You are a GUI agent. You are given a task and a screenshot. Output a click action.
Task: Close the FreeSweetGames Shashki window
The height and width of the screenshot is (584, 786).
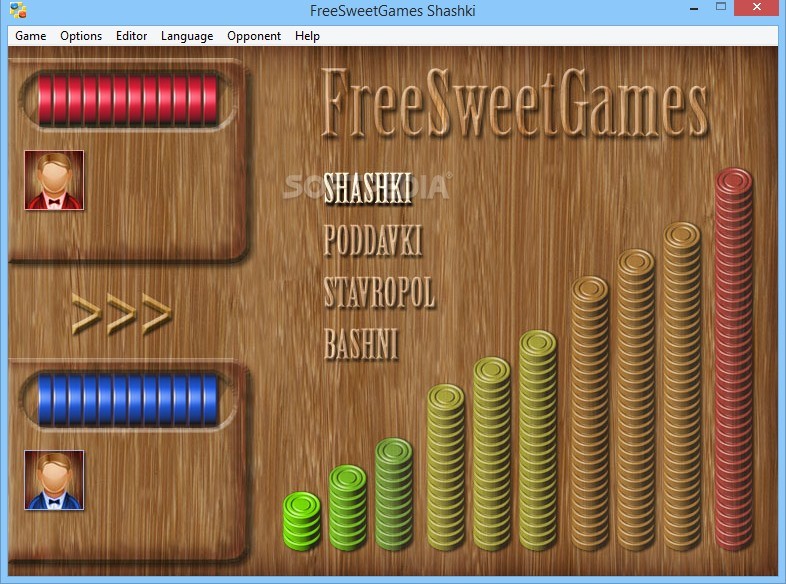coord(757,8)
